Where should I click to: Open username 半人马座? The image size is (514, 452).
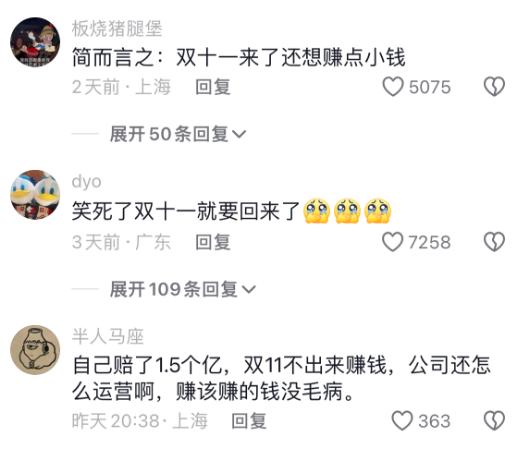[108, 336]
